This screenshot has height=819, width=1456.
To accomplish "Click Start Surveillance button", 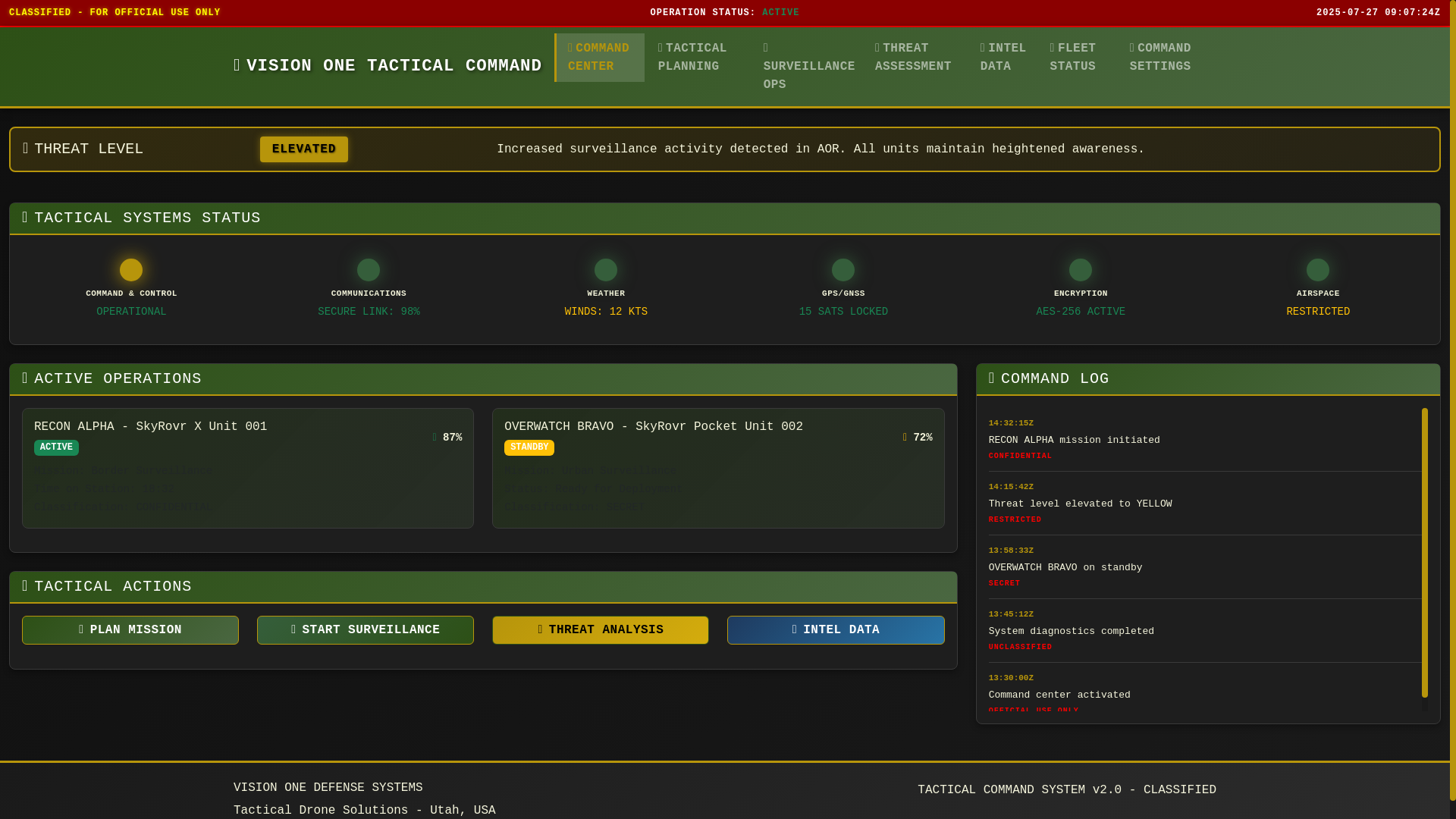I will (x=366, y=630).
